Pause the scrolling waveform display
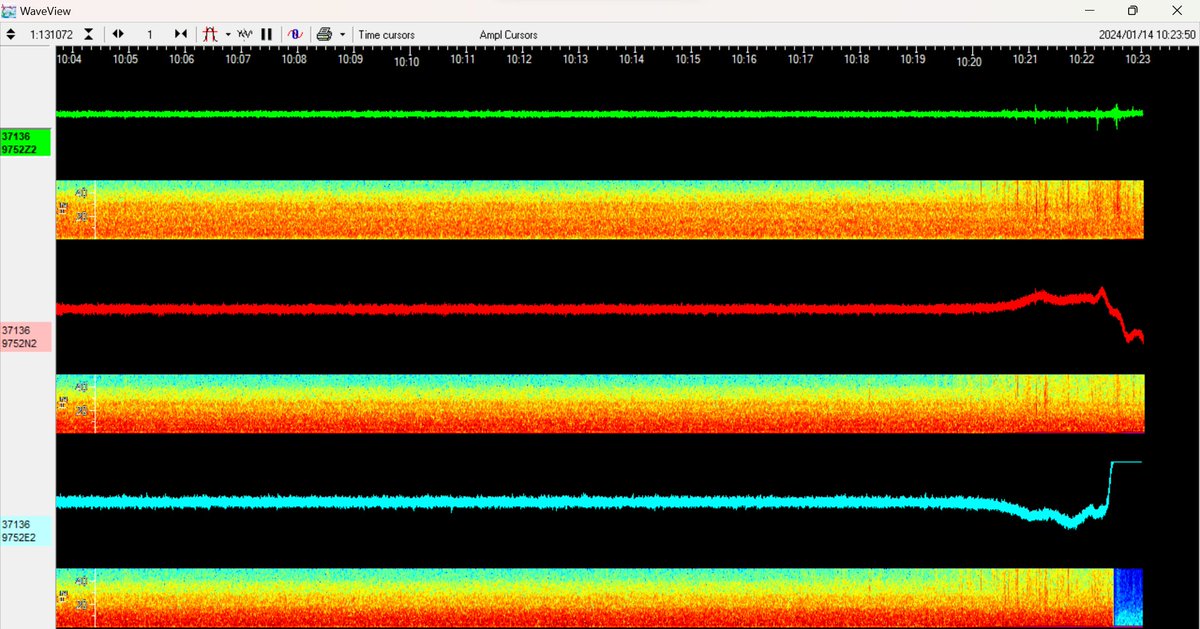 [266, 33]
